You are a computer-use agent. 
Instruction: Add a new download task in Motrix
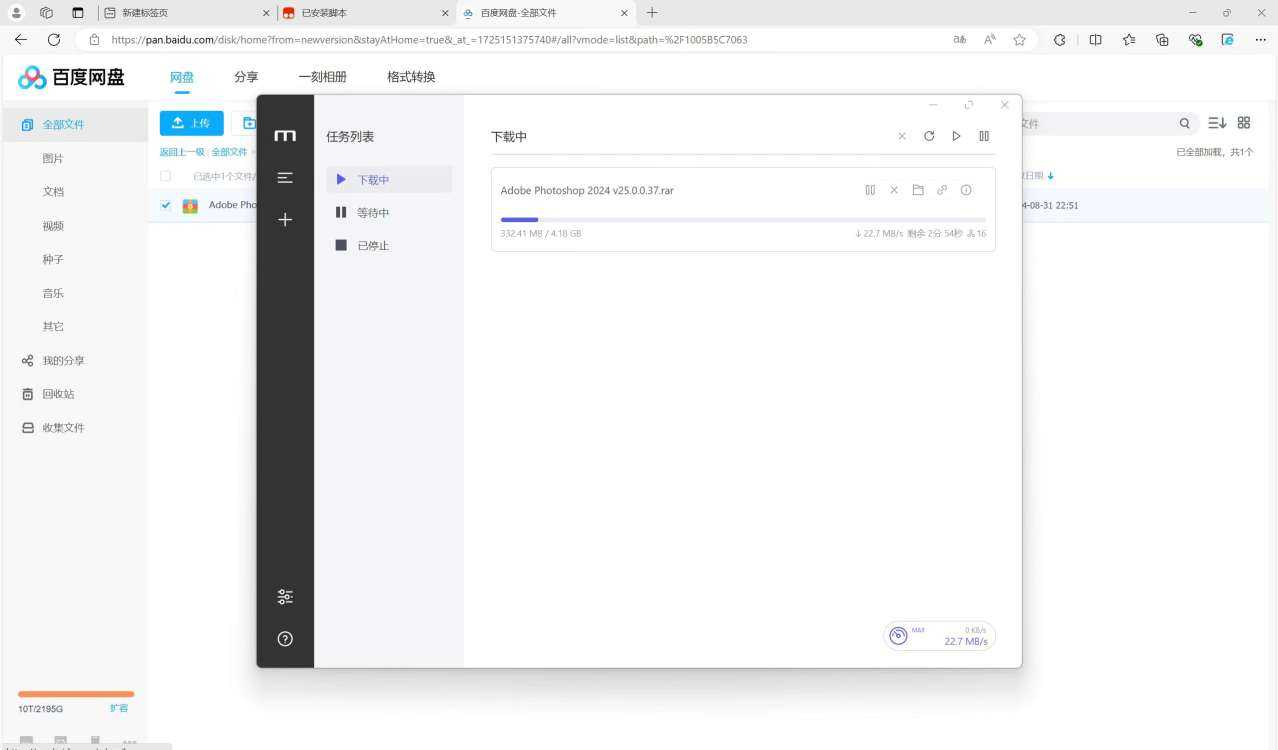point(285,219)
